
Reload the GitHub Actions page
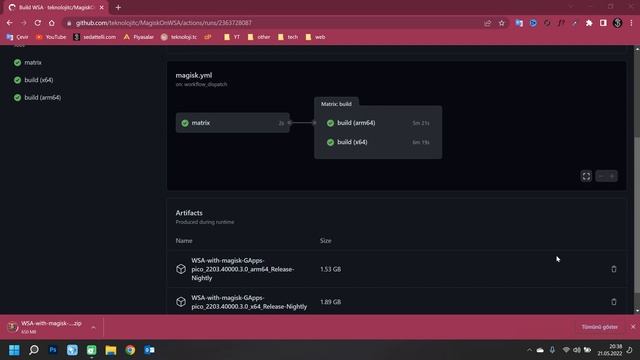(38, 23)
